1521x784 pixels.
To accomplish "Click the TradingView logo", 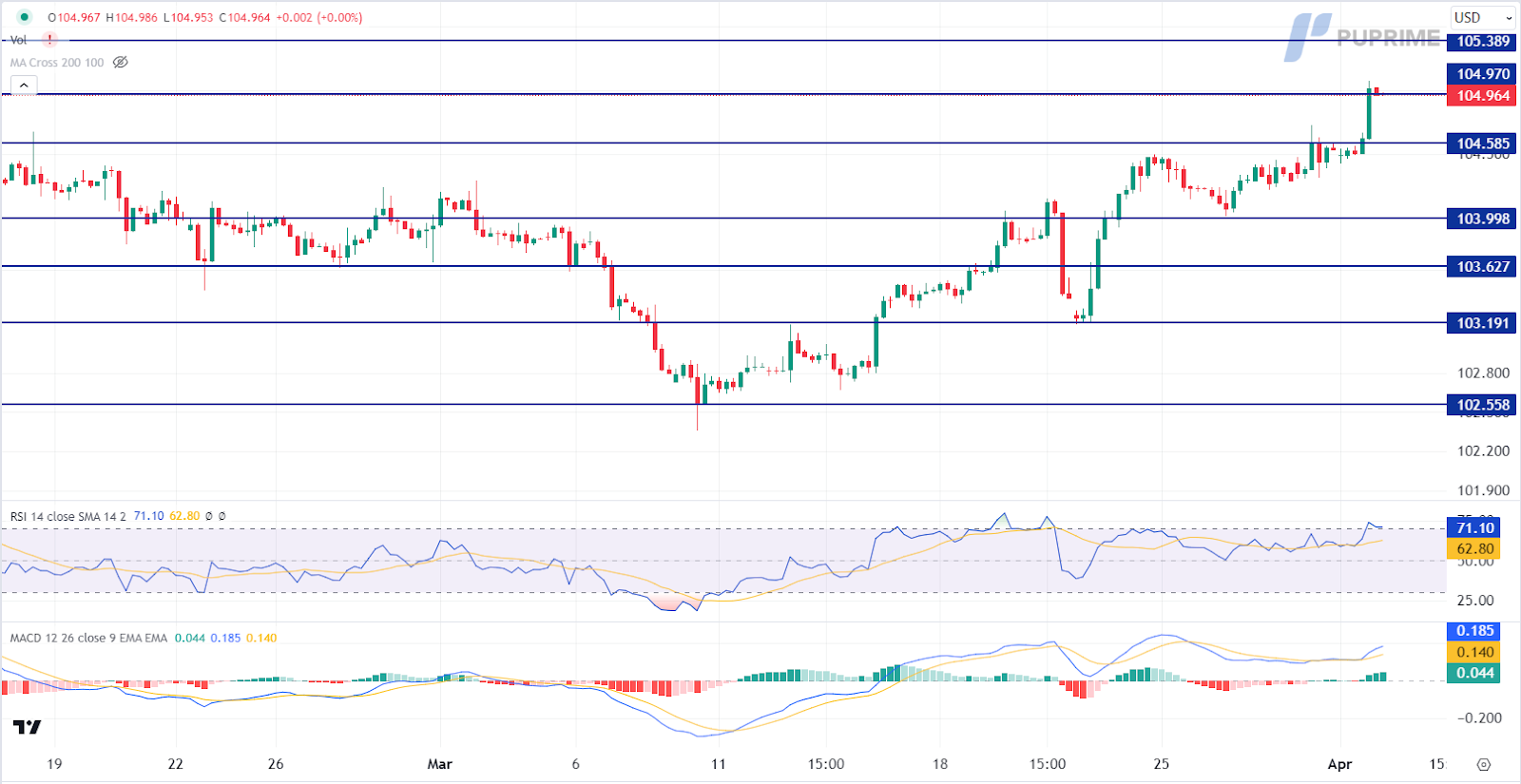I will [x=28, y=727].
